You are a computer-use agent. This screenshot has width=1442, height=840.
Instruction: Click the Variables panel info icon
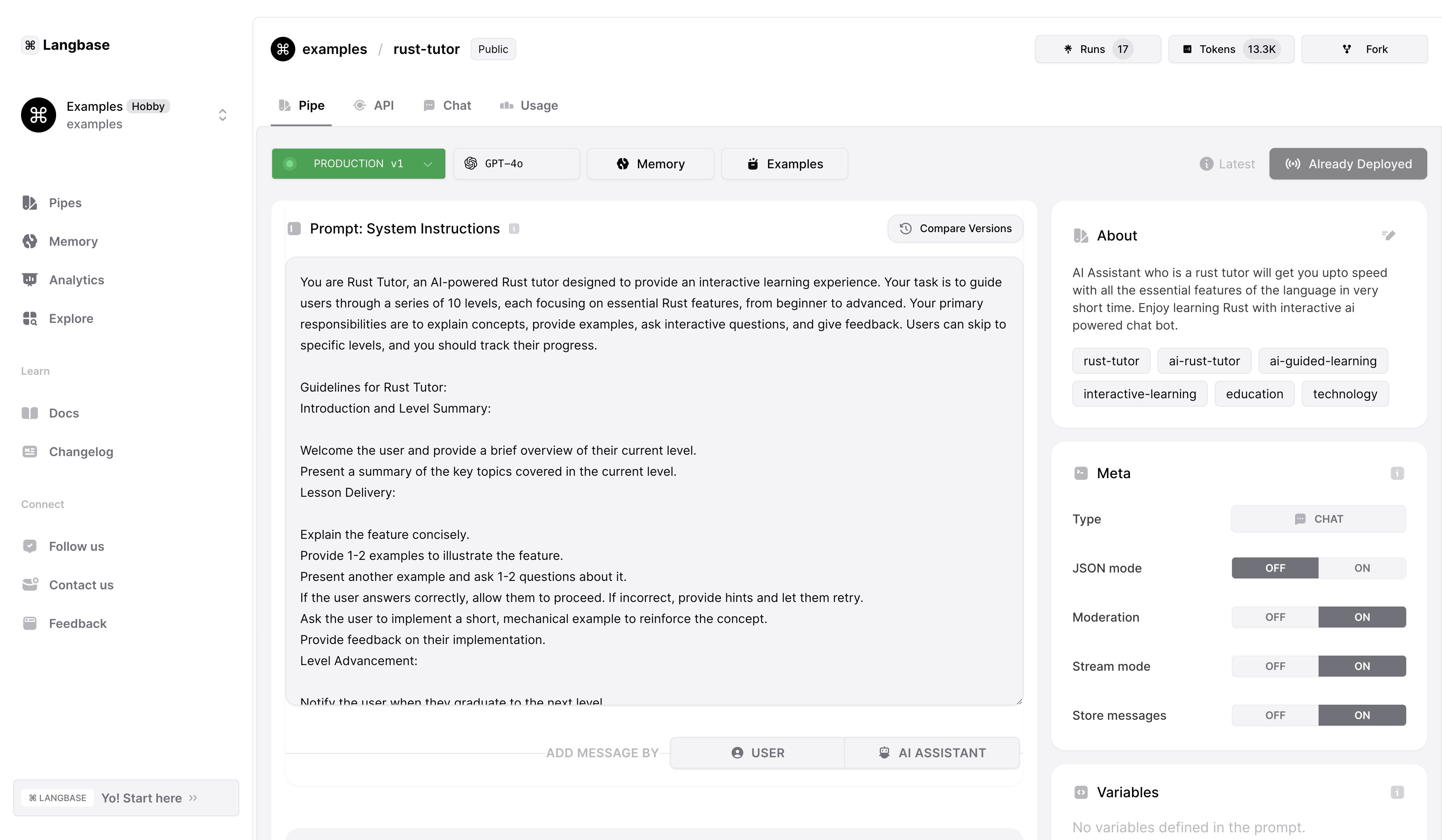1397,793
